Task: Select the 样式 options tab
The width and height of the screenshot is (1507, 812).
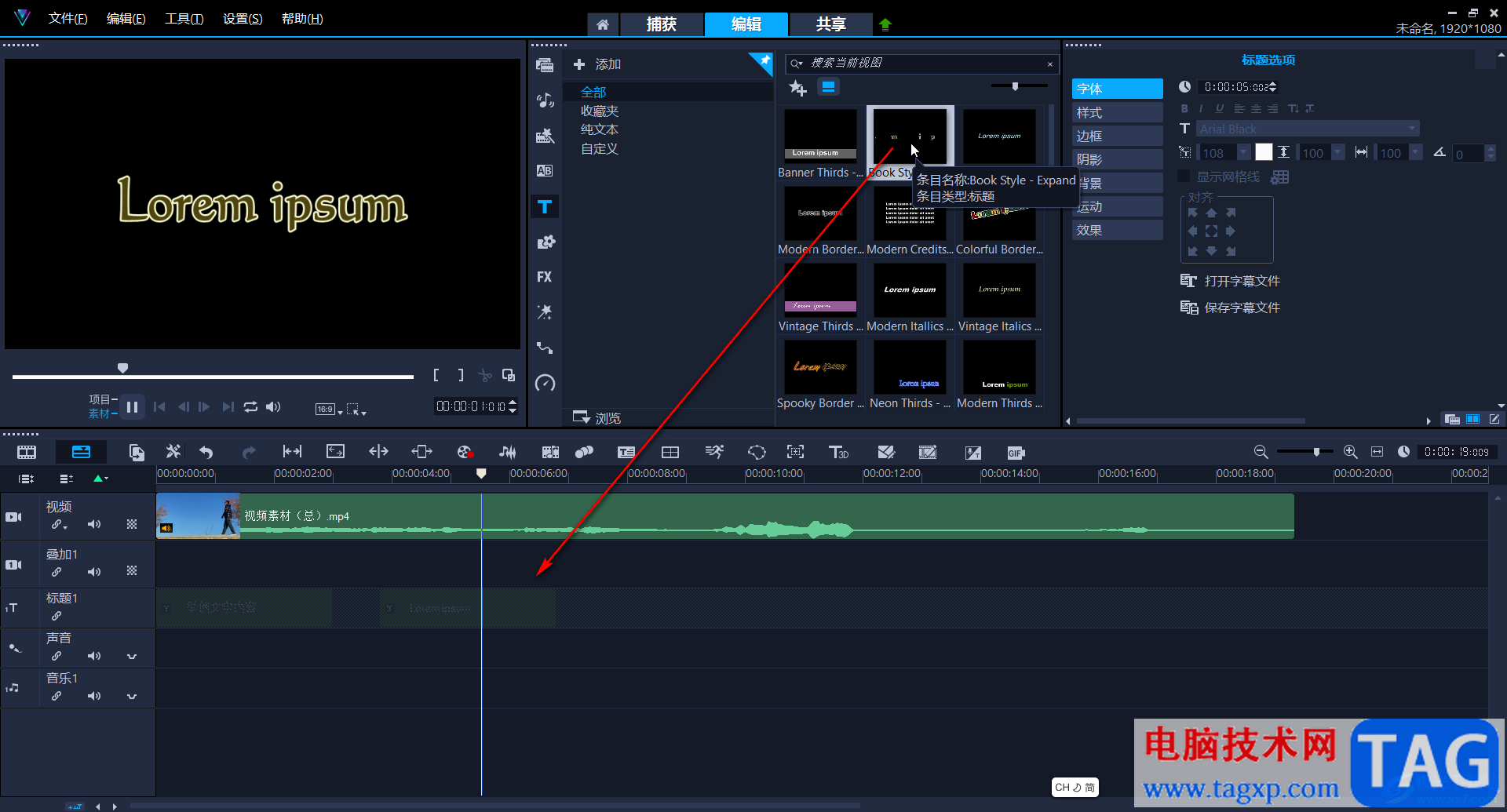Action: click(1117, 112)
